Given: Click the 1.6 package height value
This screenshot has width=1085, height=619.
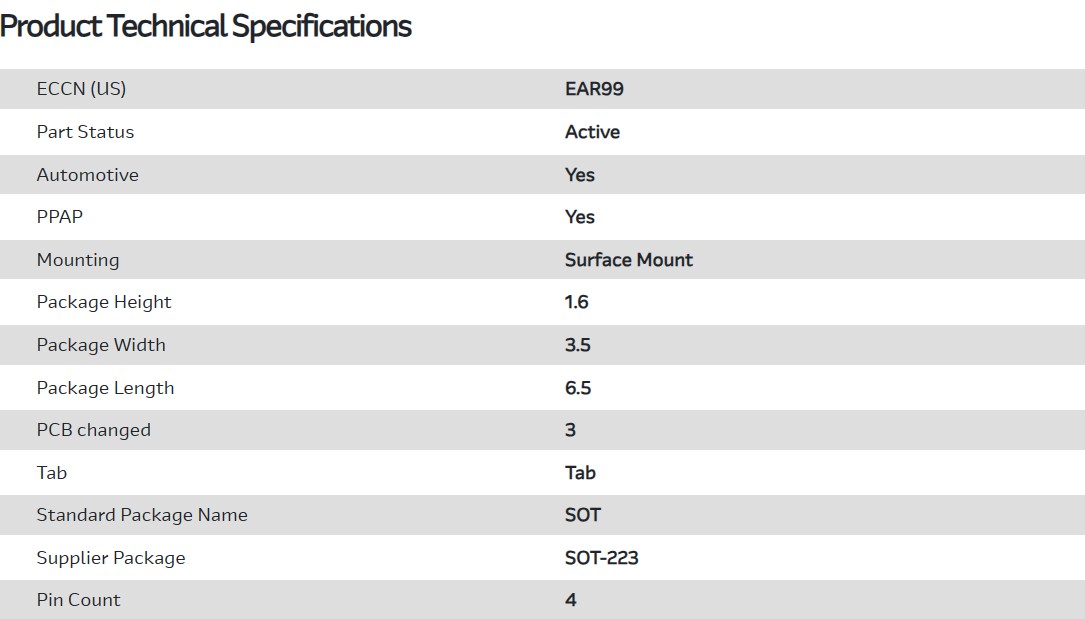Looking at the screenshot, I should tap(576, 302).
